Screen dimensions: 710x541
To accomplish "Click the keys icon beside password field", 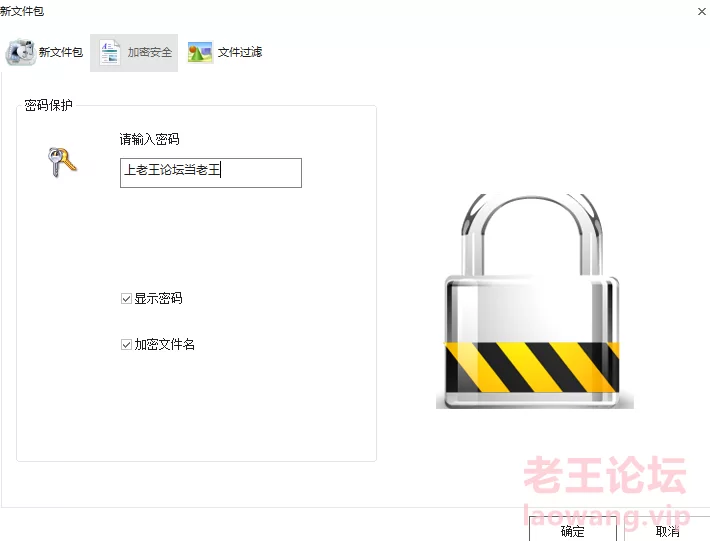I will coord(62,162).
